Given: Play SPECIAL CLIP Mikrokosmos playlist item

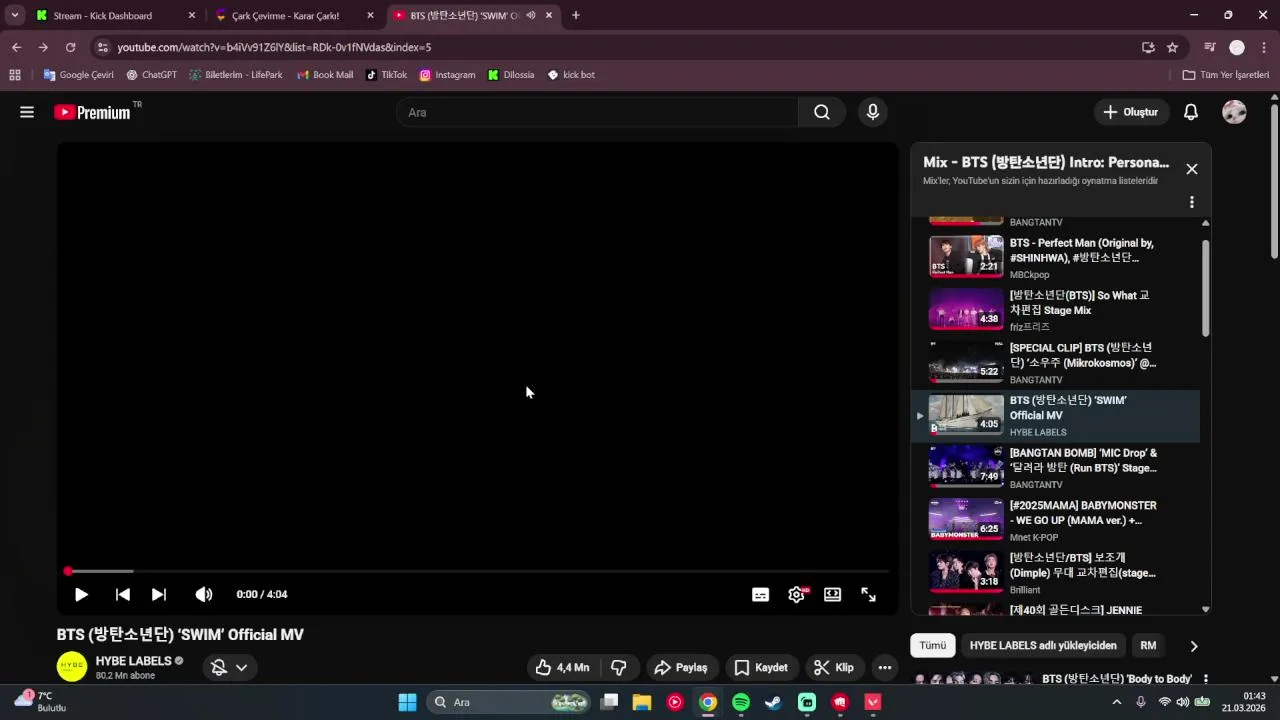Looking at the screenshot, I should [1055, 363].
